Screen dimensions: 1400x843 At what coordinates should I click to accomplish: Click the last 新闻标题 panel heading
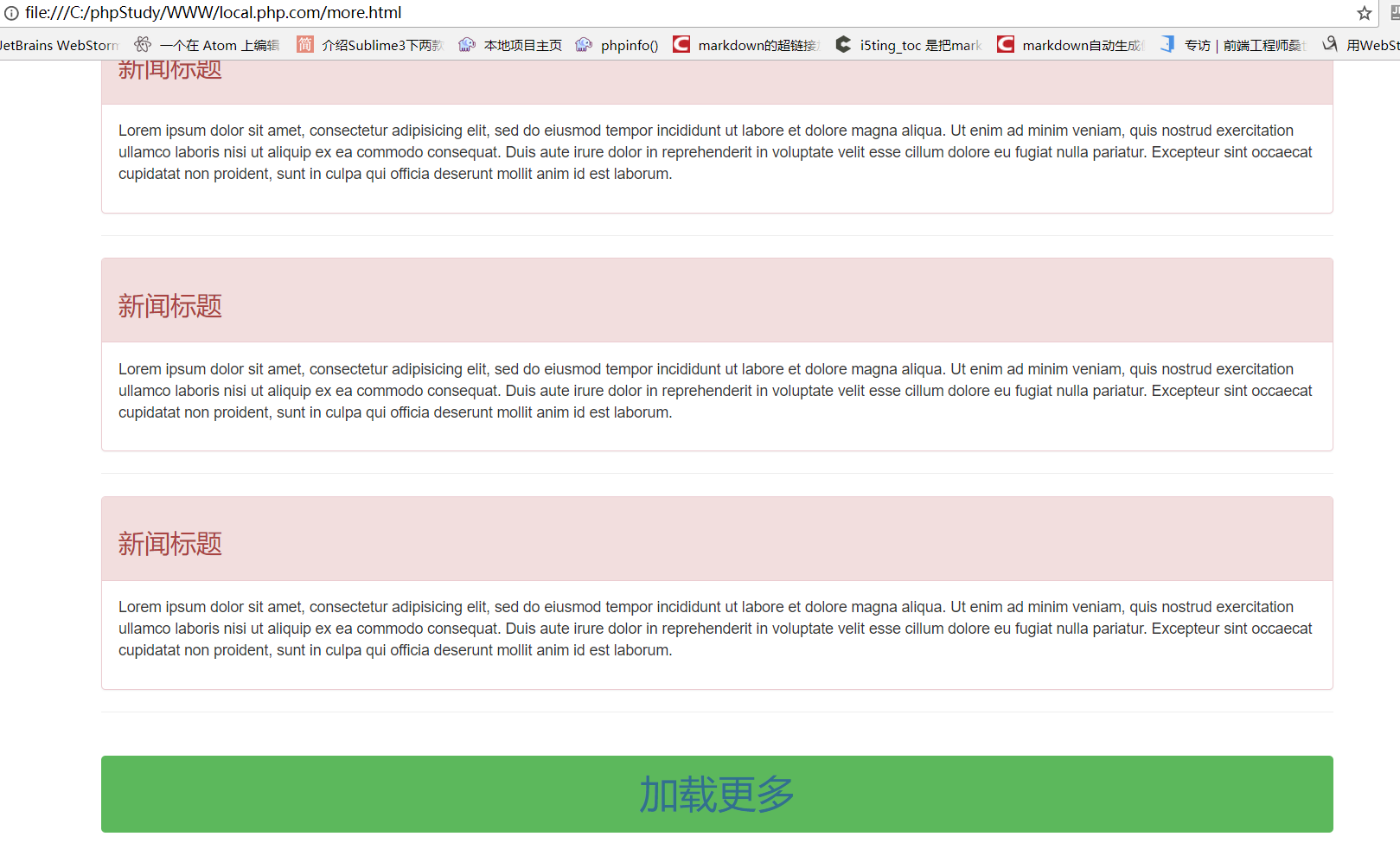[170, 544]
